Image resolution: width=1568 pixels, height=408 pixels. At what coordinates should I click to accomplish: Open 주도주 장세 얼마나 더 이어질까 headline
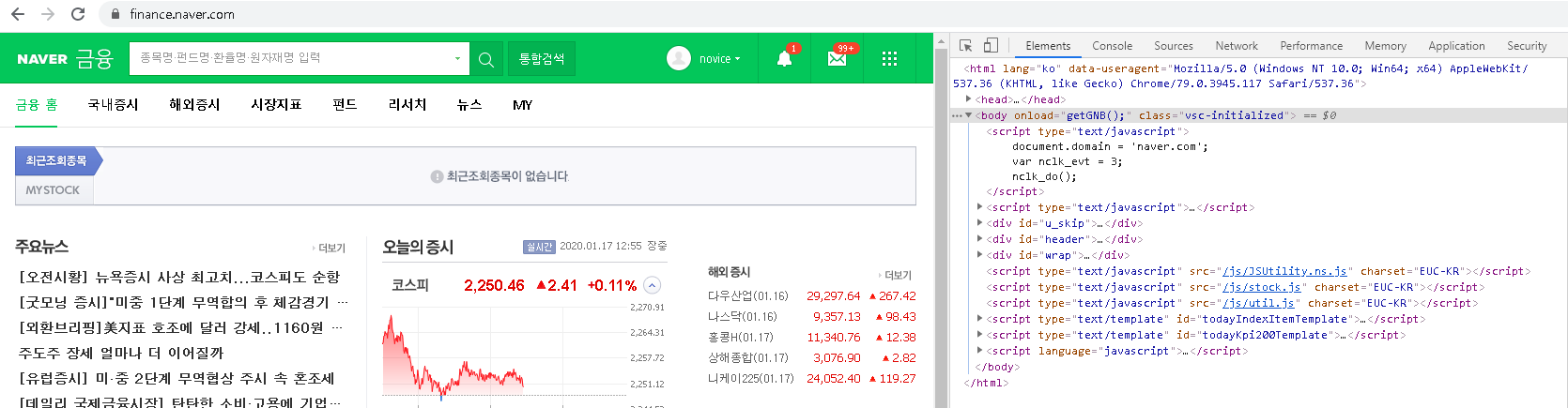click(121, 354)
